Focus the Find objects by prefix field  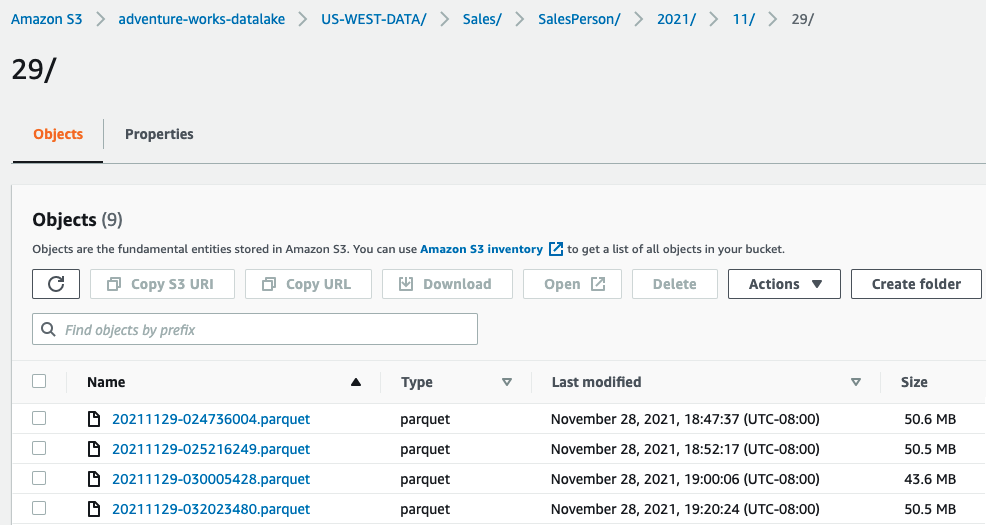point(266,329)
